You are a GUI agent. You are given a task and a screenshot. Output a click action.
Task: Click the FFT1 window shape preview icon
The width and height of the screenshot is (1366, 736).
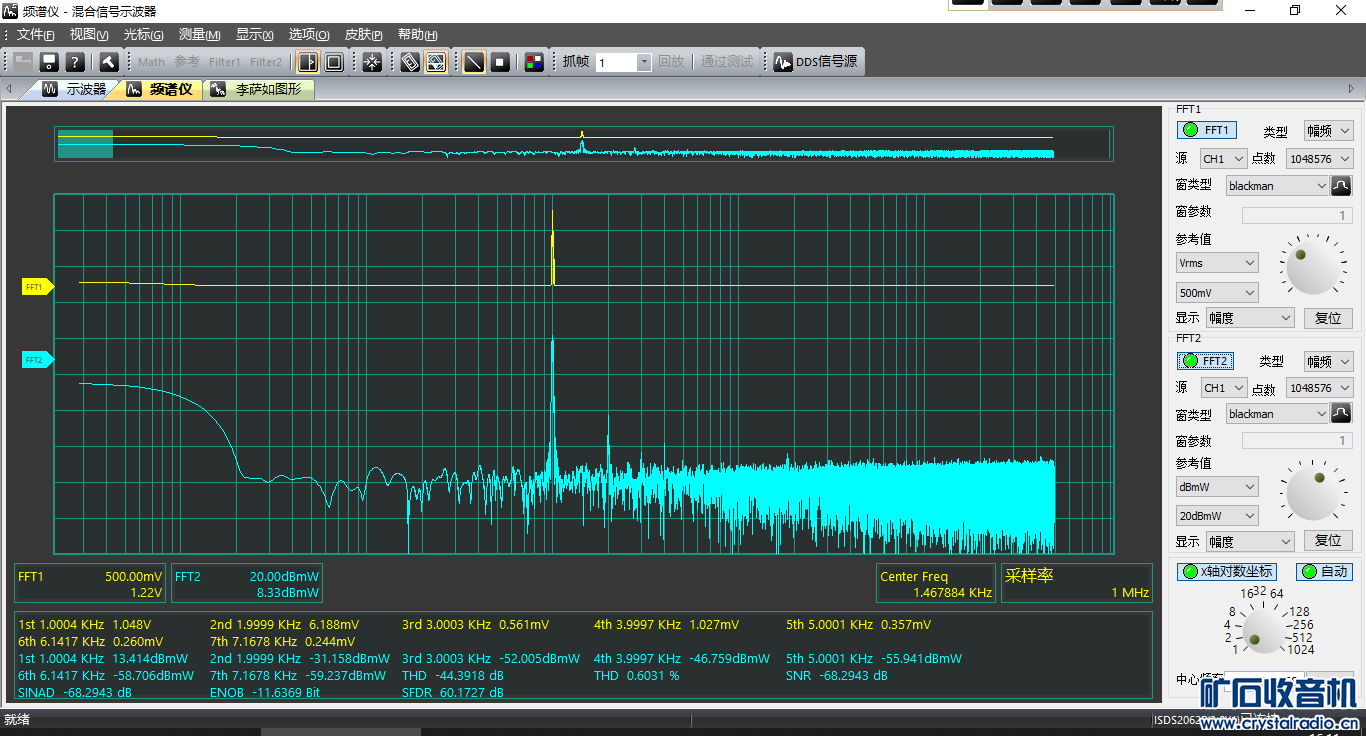coord(1341,185)
